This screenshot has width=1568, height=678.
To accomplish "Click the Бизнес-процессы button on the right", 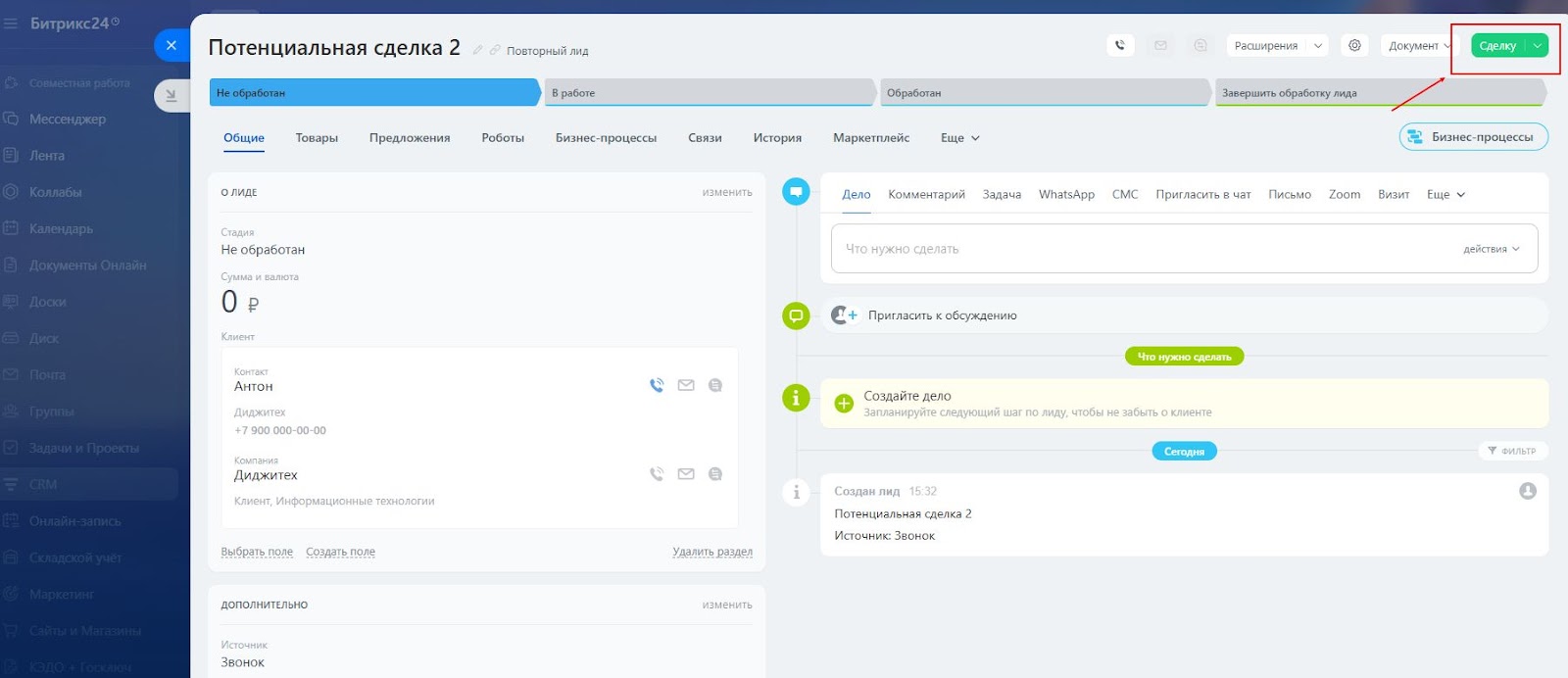I will point(1473,137).
